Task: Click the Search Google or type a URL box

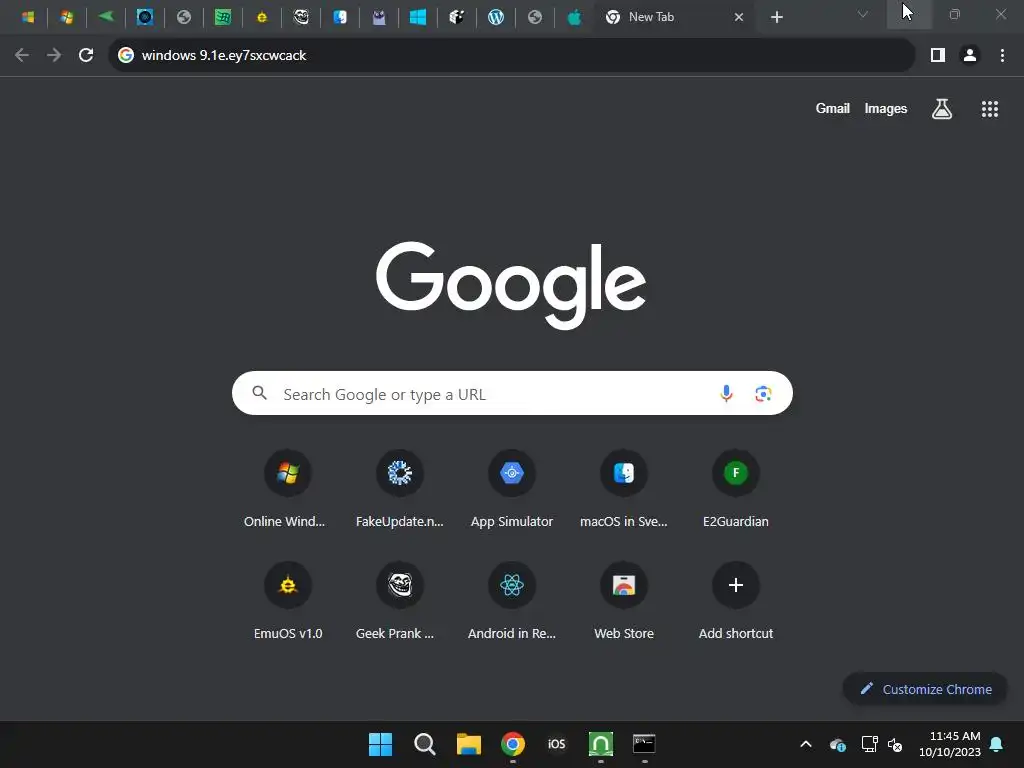Action: tap(512, 394)
